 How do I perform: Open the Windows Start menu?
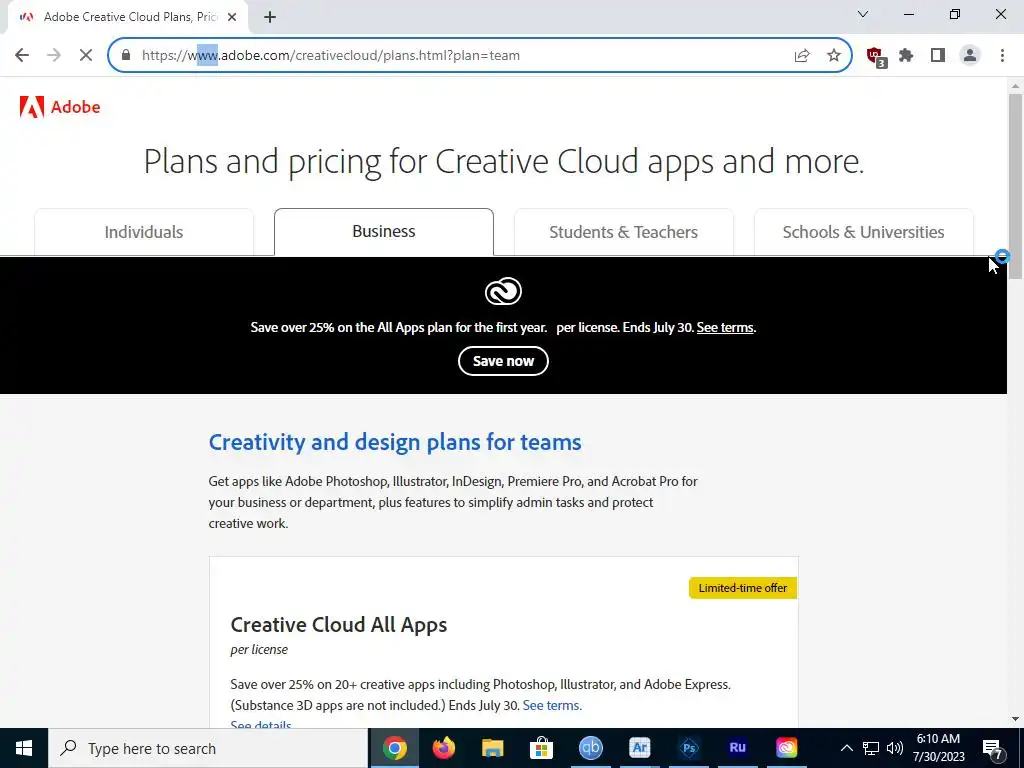point(24,748)
